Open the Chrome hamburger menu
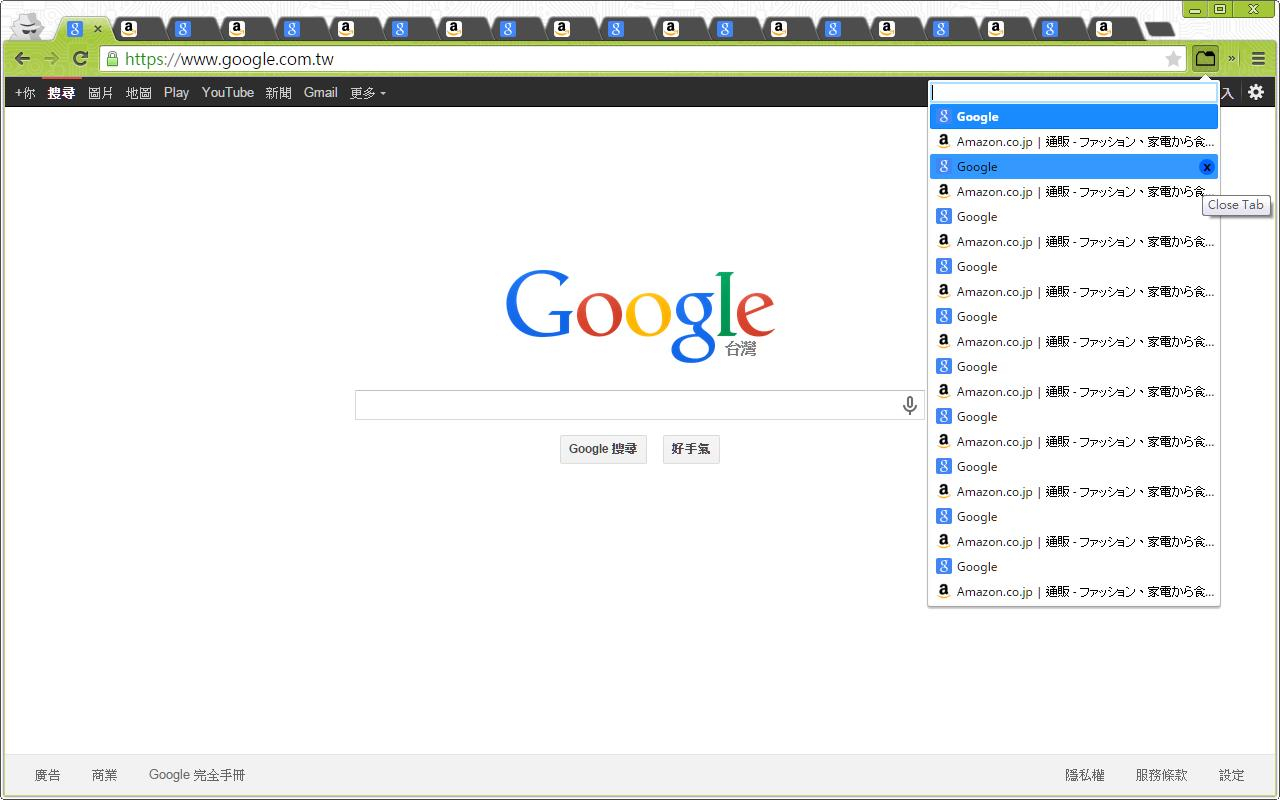 [x=1258, y=59]
